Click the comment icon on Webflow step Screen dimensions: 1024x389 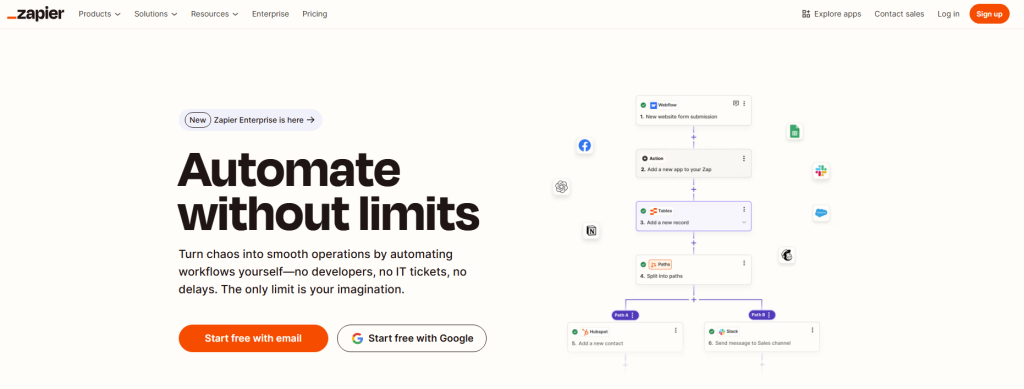tap(736, 103)
